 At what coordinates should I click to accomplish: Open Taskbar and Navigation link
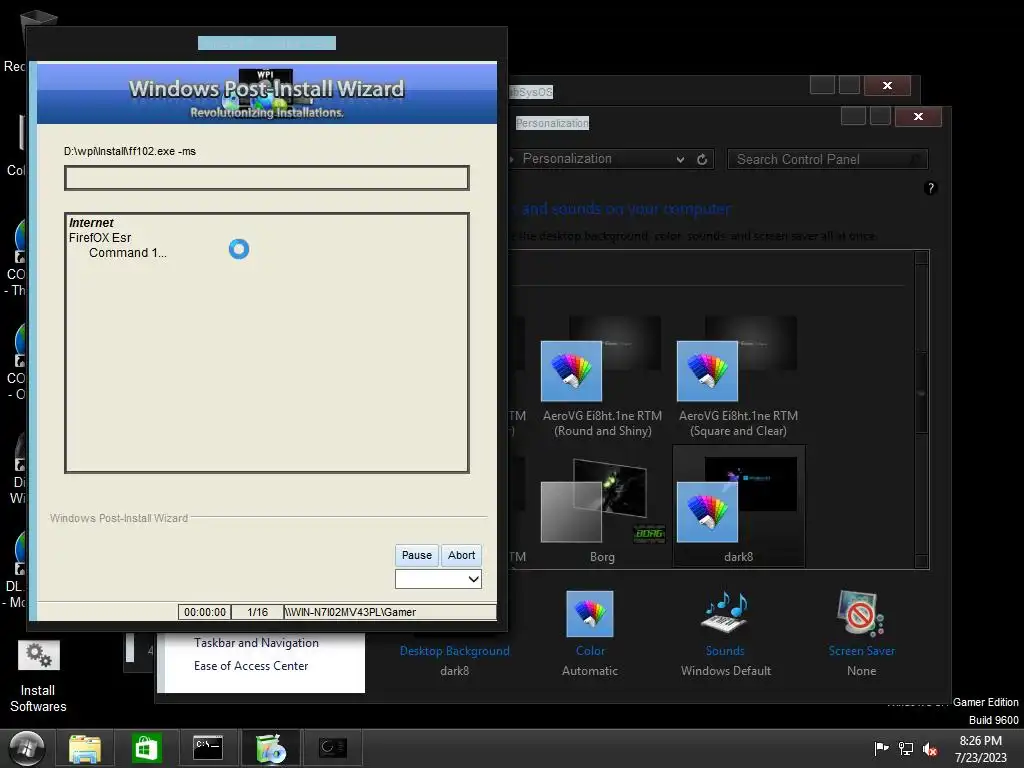click(256, 643)
